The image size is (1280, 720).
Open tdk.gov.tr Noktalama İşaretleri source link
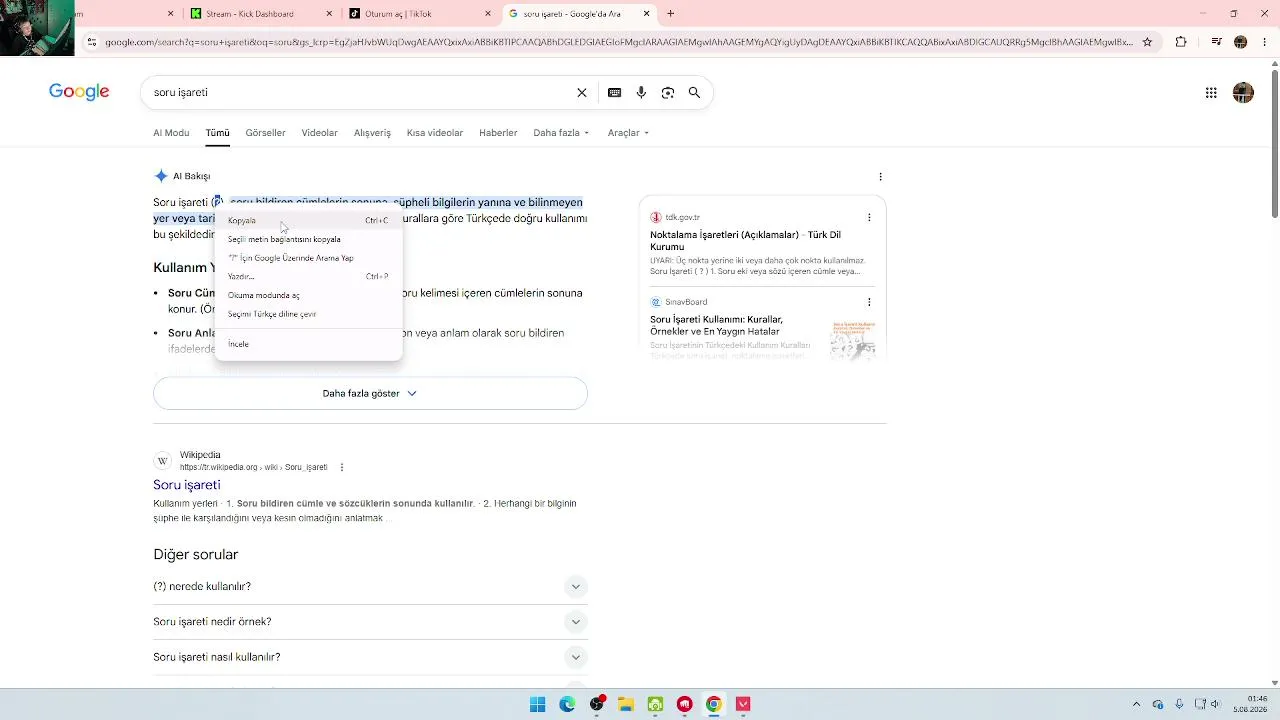745,241
